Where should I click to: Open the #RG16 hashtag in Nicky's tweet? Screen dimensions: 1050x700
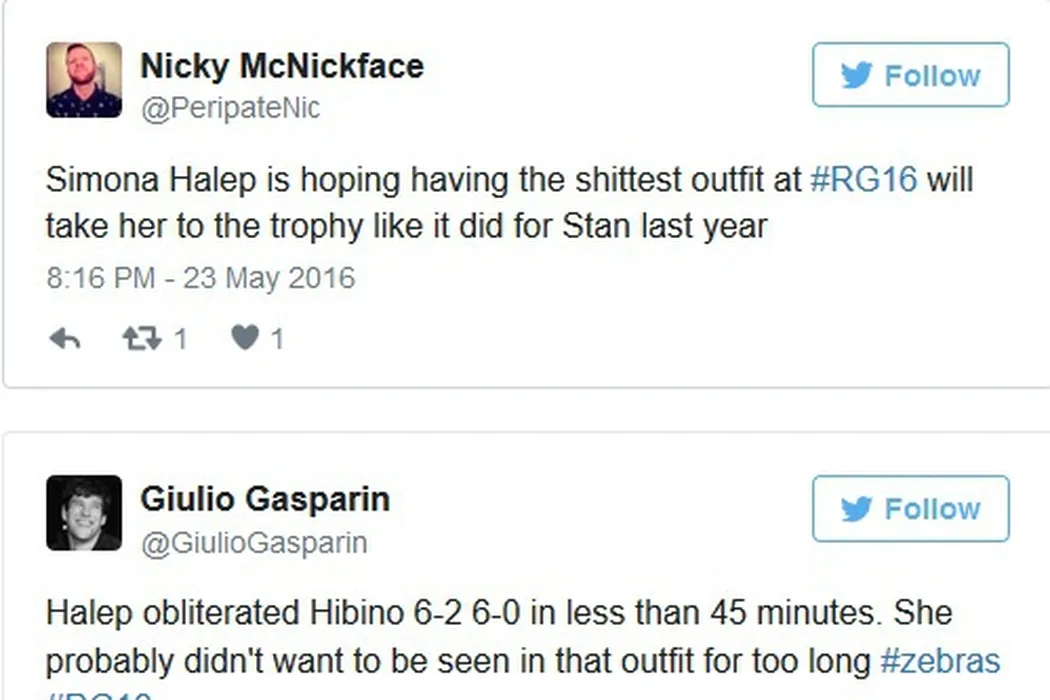point(862,180)
